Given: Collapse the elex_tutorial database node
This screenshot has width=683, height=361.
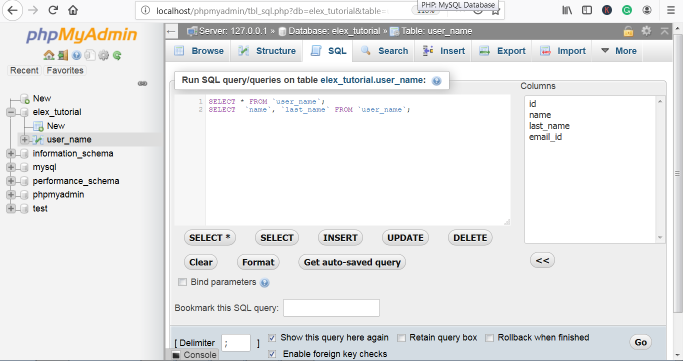Looking at the screenshot, I should [x=11, y=112].
